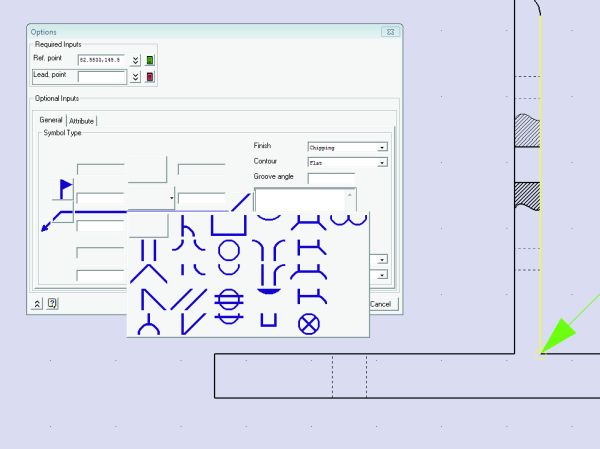
Task: Collapse dialog using bottom-left double-chevron button
Action: pos(37,303)
